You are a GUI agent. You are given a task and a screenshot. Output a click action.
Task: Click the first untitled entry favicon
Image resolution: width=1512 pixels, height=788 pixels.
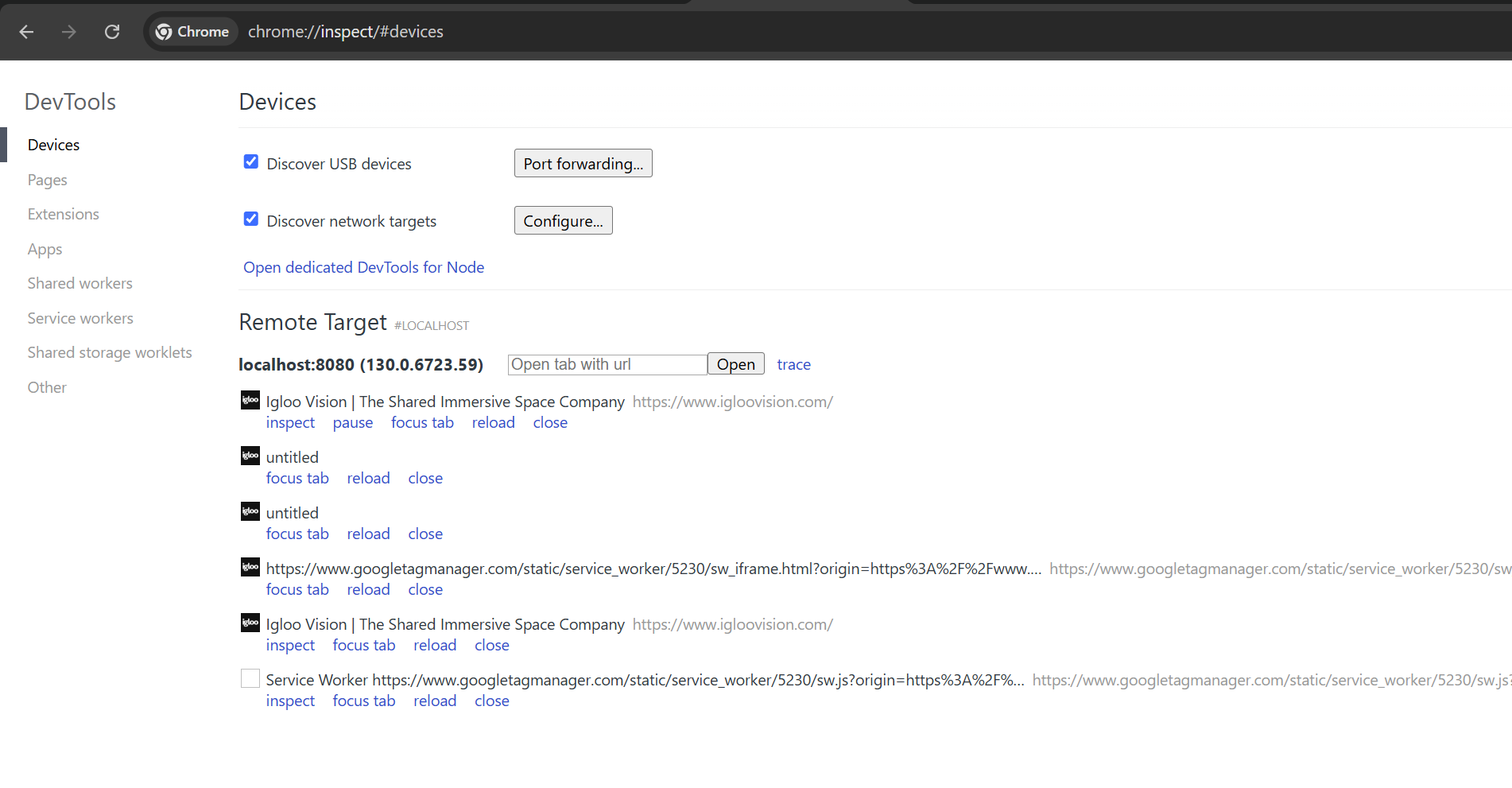[250, 456]
